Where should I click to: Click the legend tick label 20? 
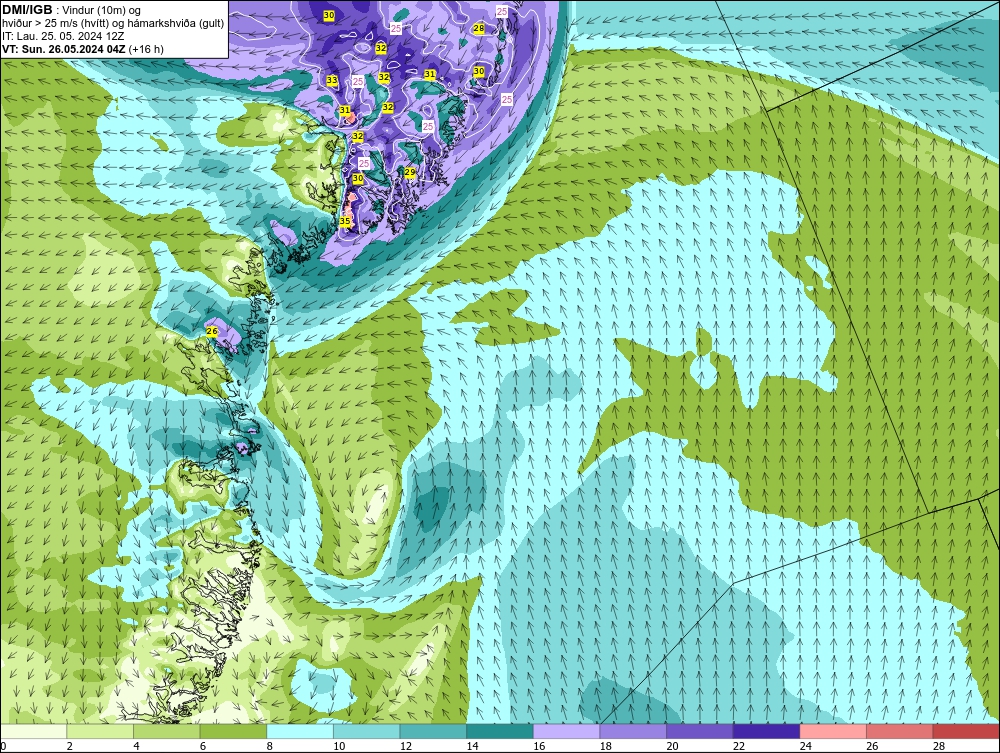[672, 746]
